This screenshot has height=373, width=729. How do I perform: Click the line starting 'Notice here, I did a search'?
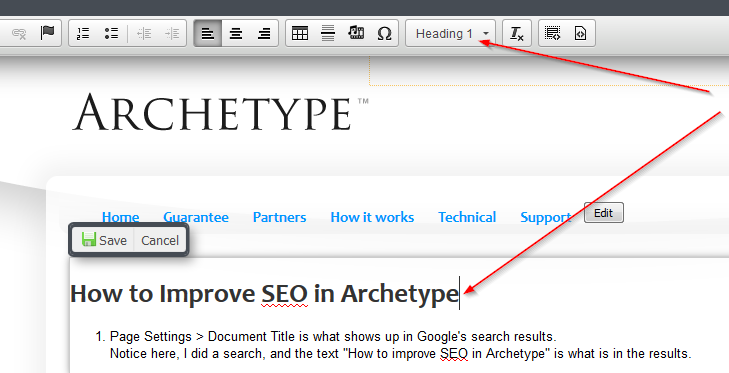(400, 354)
